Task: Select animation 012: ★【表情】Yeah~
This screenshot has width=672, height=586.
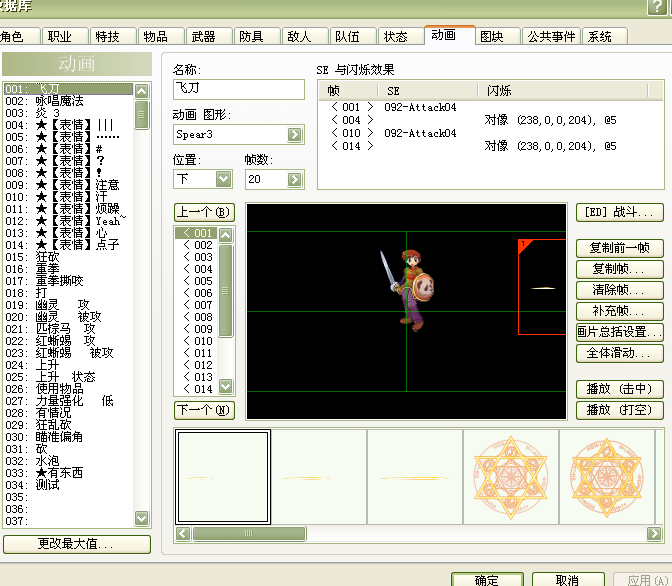Action: tap(69, 221)
